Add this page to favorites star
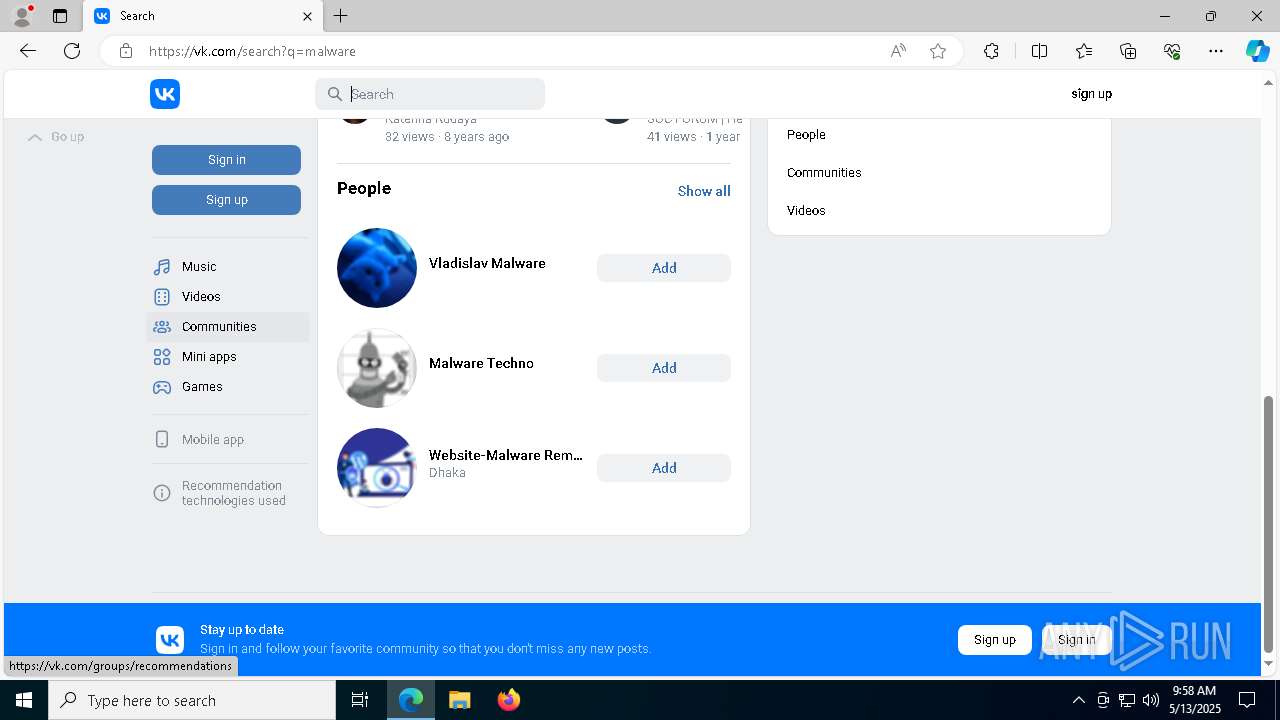Image resolution: width=1280 pixels, height=720 pixels. pos(938,51)
